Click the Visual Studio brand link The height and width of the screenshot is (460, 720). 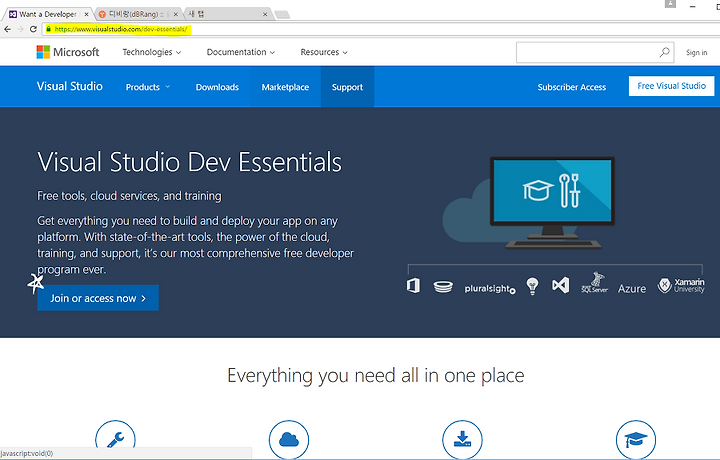click(x=70, y=86)
